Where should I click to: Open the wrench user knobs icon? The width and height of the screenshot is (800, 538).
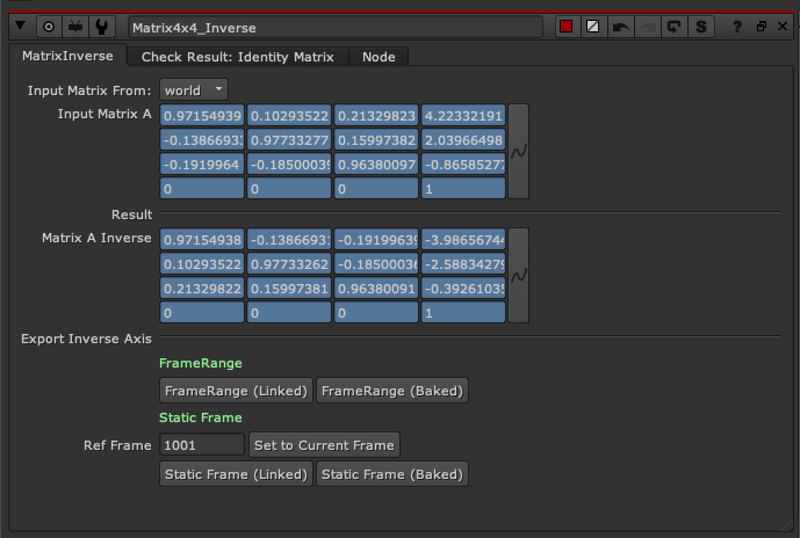[102, 27]
